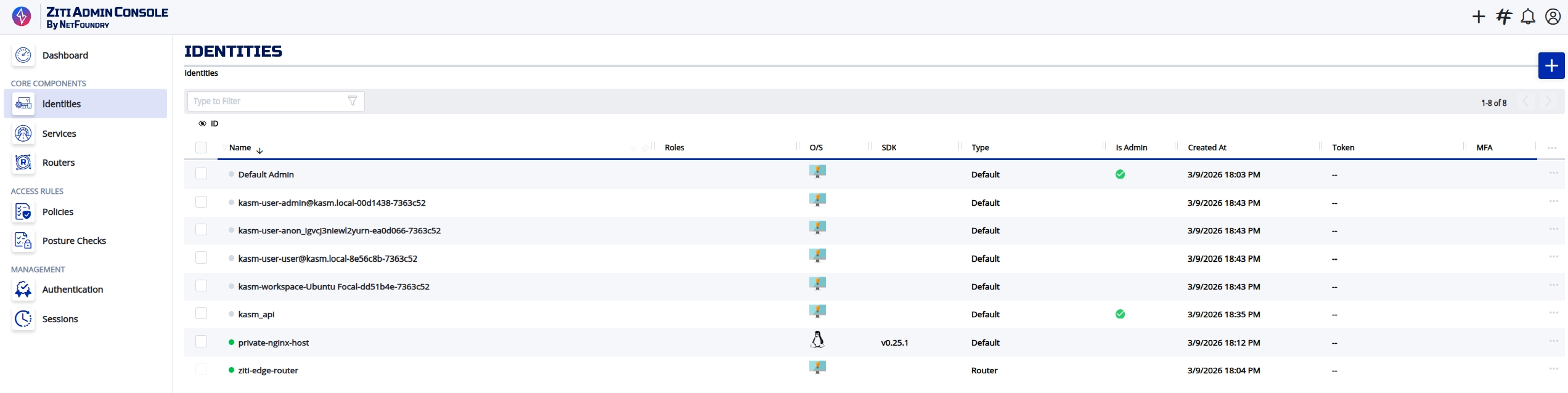This screenshot has height=393, width=1568.
Task: Check the kasm-user-anon row checkbox
Action: (201, 230)
